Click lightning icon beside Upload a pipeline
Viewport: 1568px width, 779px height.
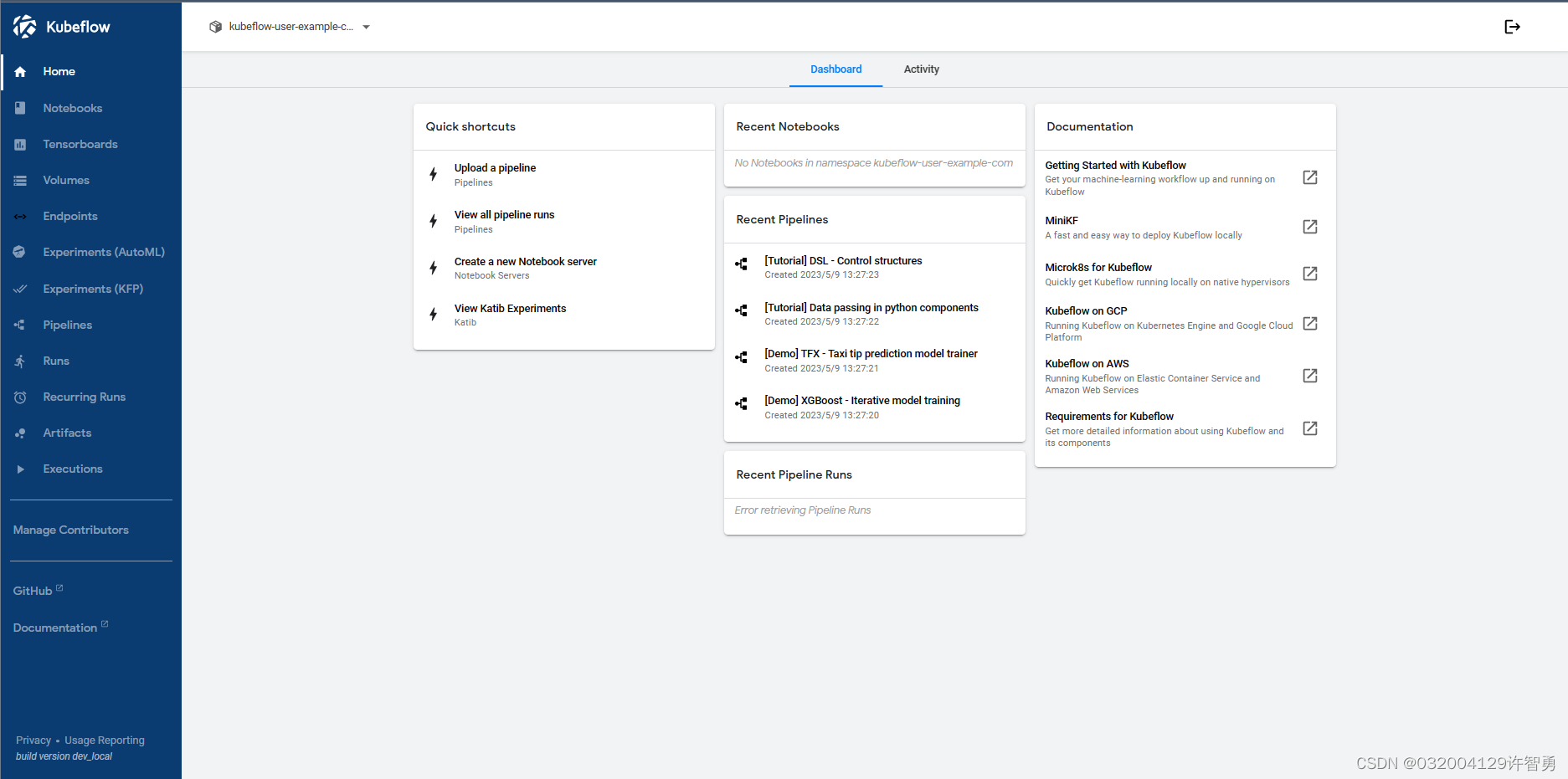click(x=433, y=174)
